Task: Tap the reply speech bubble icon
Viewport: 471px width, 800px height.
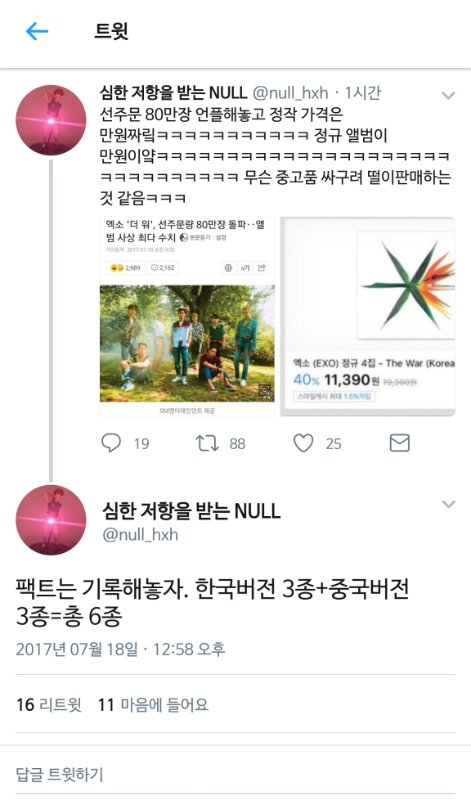Action: tap(111, 443)
